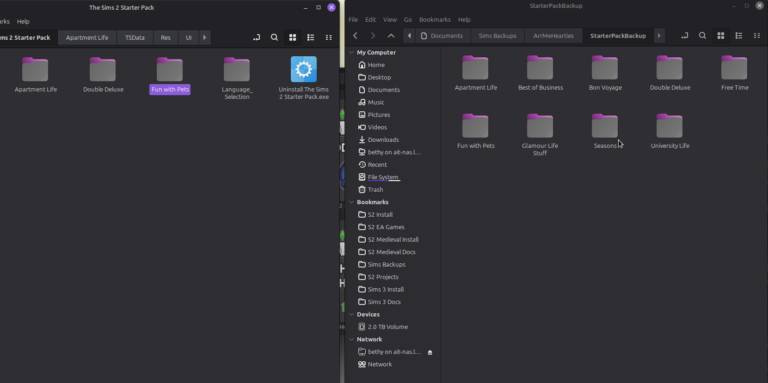This screenshot has width=768, height=383.
Task: Open Apartment Life folder in left window
Action: point(35,70)
